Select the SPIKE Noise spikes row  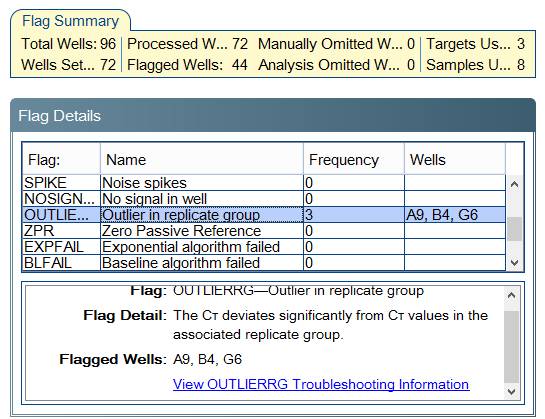(x=264, y=183)
